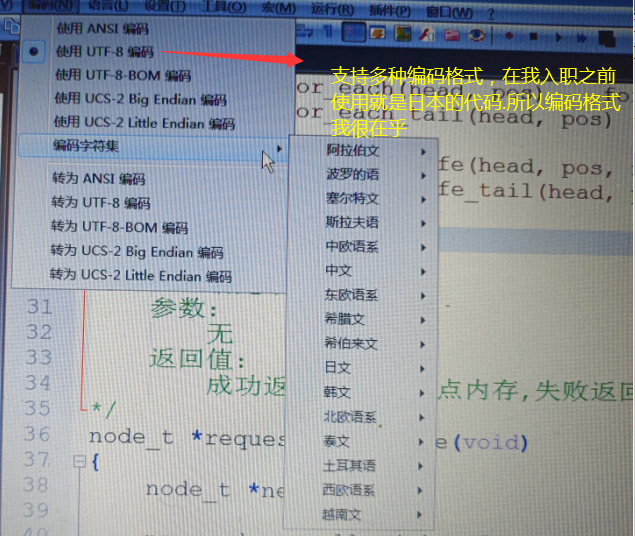This screenshot has width=635, height=536.
Task: Click the node_t text on line 36
Action: [x=131, y=438]
